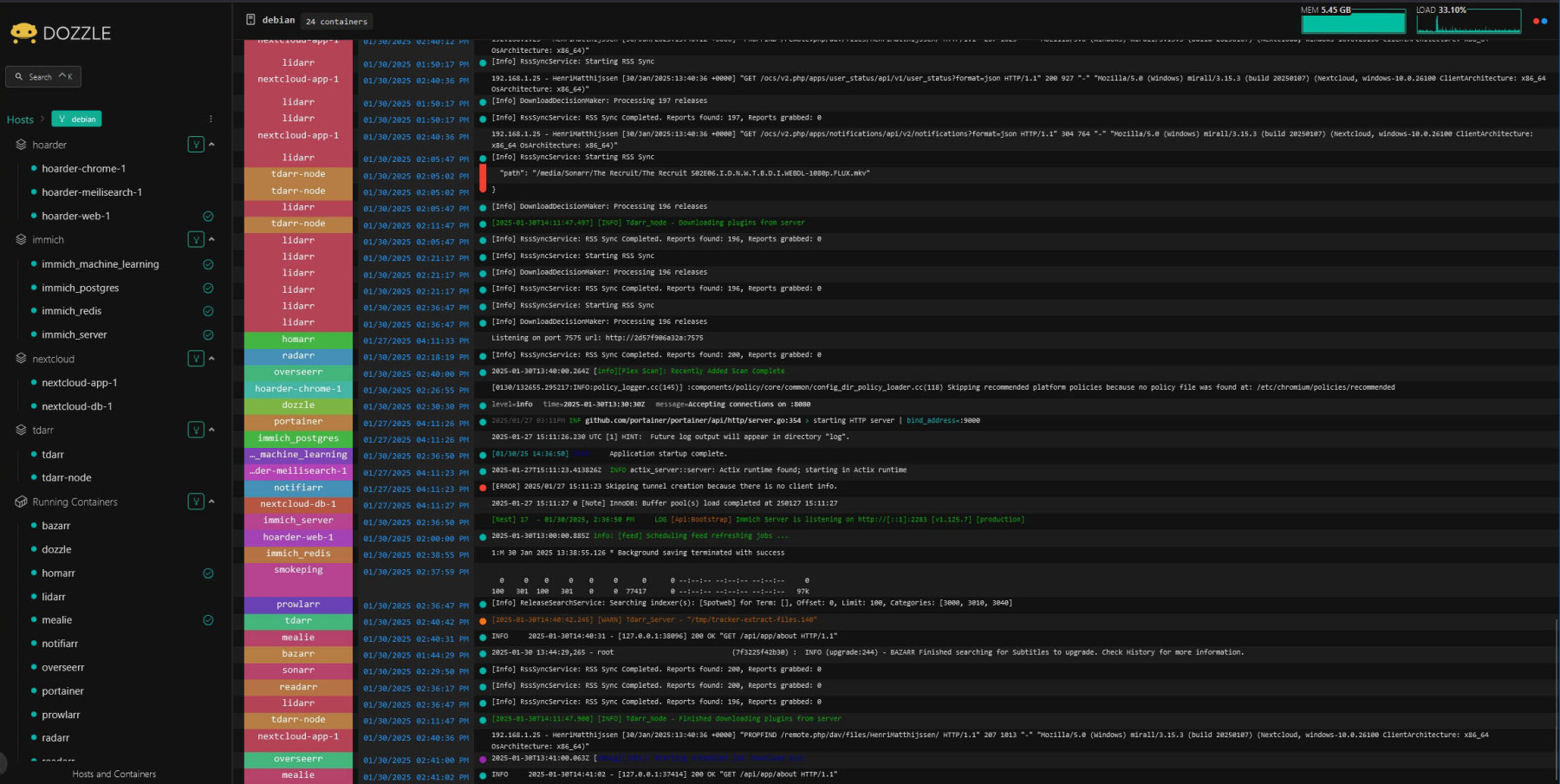Collapse the Running Containers chevron
This screenshot has width=1560, height=784.
coord(211,502)
